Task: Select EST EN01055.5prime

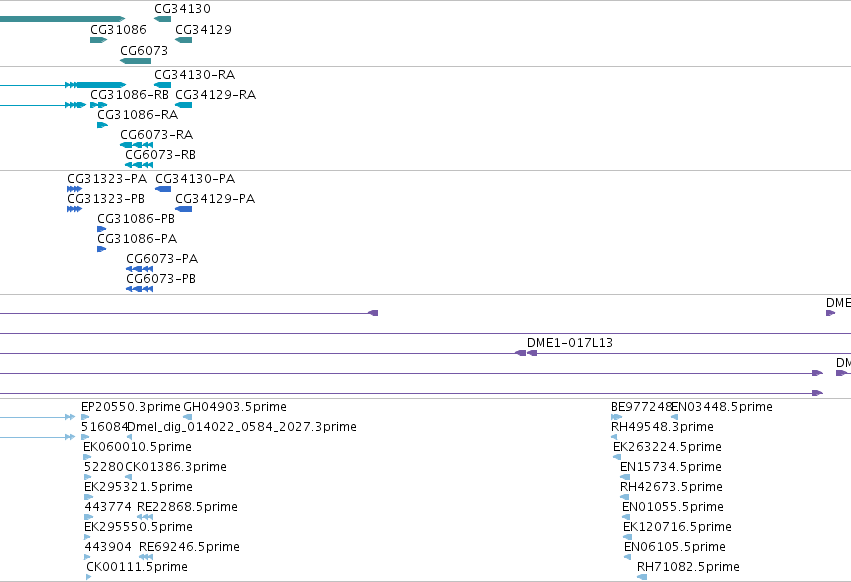Action: (626, 517)
